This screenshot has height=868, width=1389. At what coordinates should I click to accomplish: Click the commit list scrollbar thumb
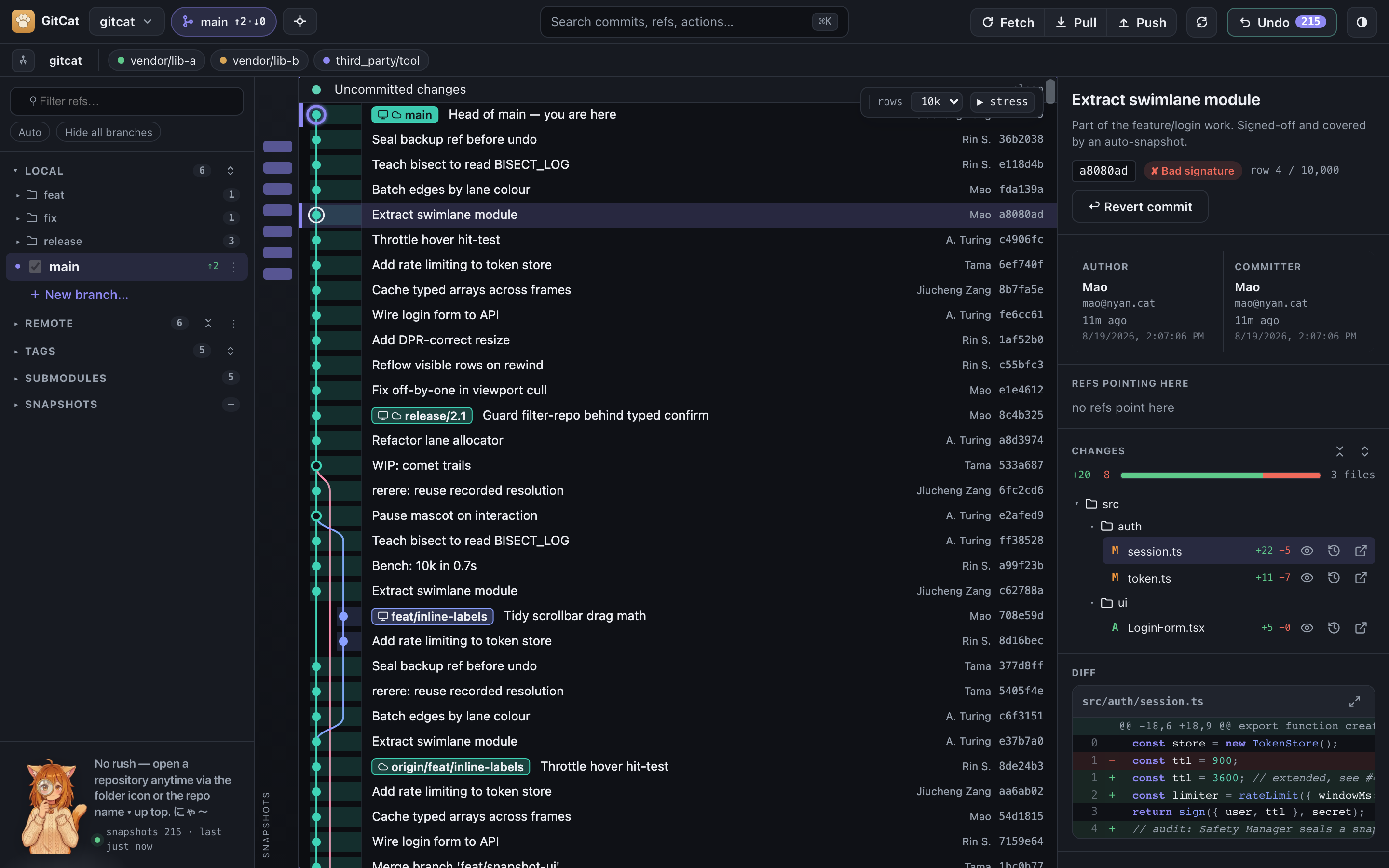[x=1050, y=92]
